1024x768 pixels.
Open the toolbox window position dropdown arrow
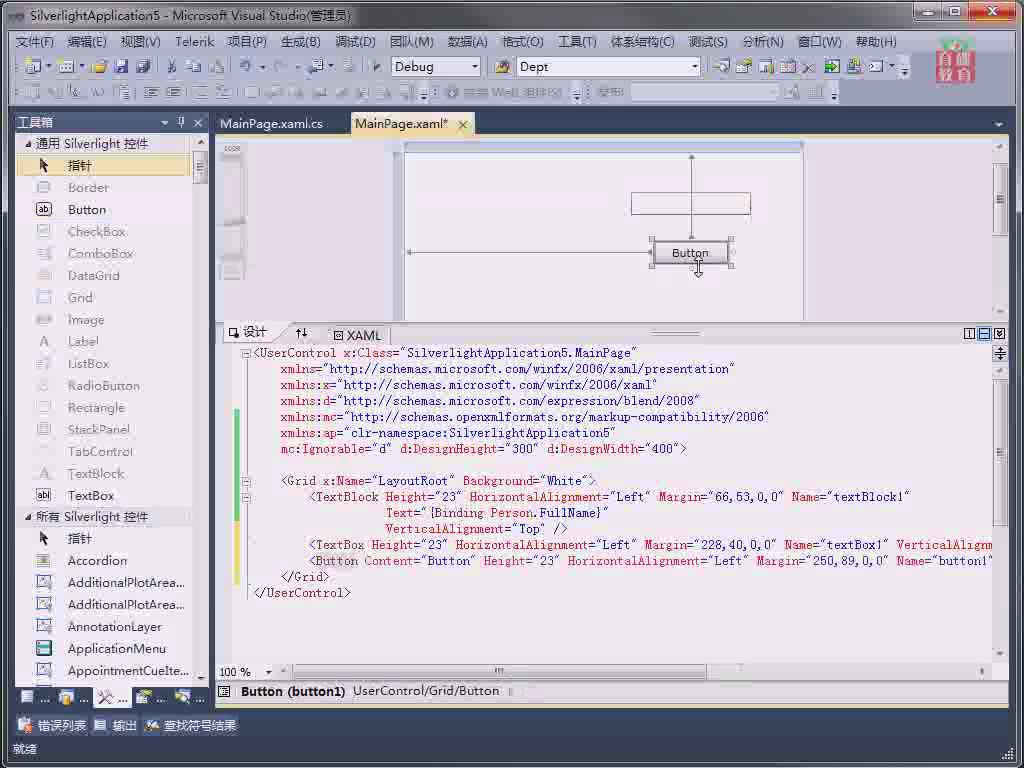click(164, 122)
